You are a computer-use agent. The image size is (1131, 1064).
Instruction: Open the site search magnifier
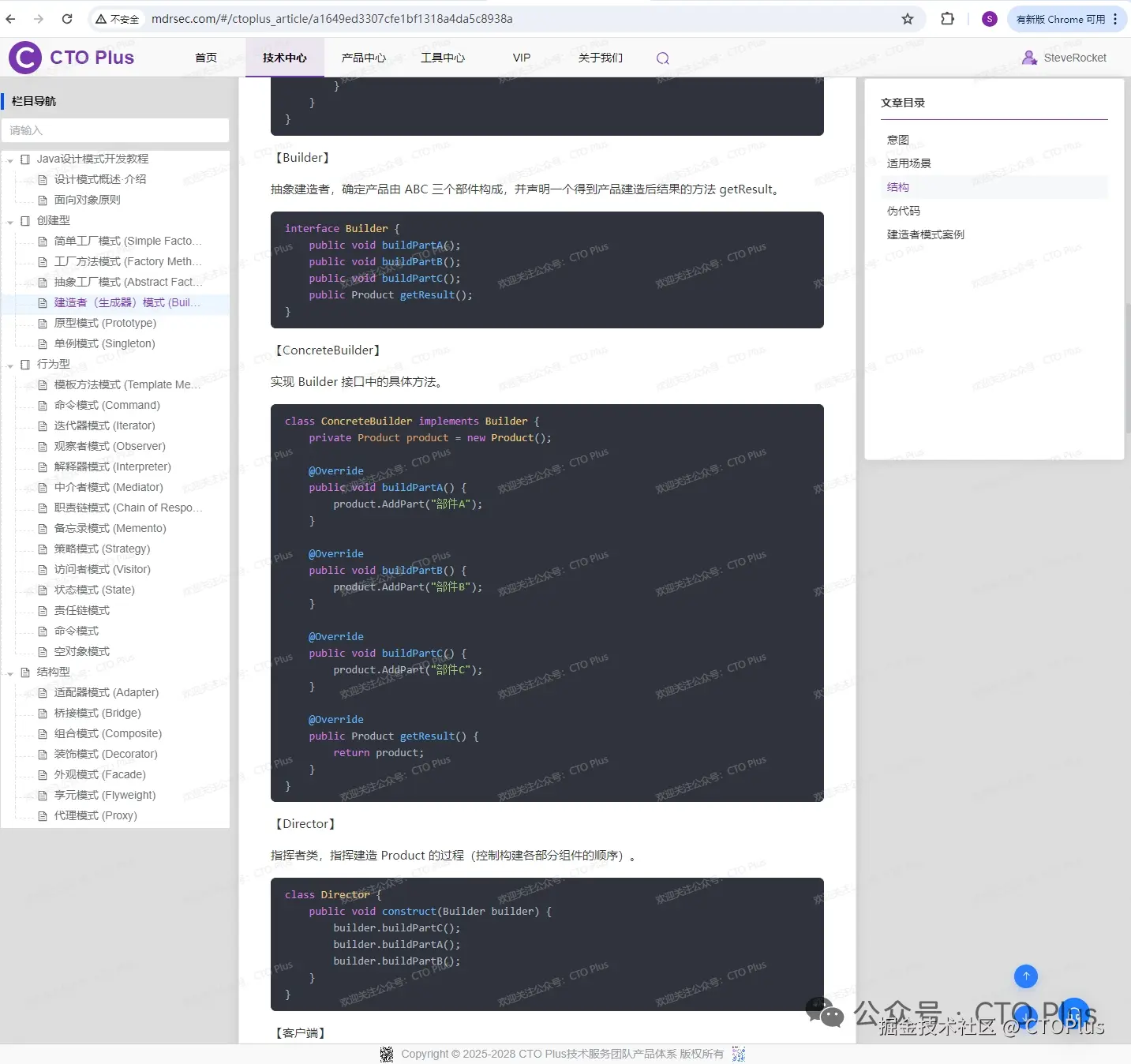[x=663, y=58]
